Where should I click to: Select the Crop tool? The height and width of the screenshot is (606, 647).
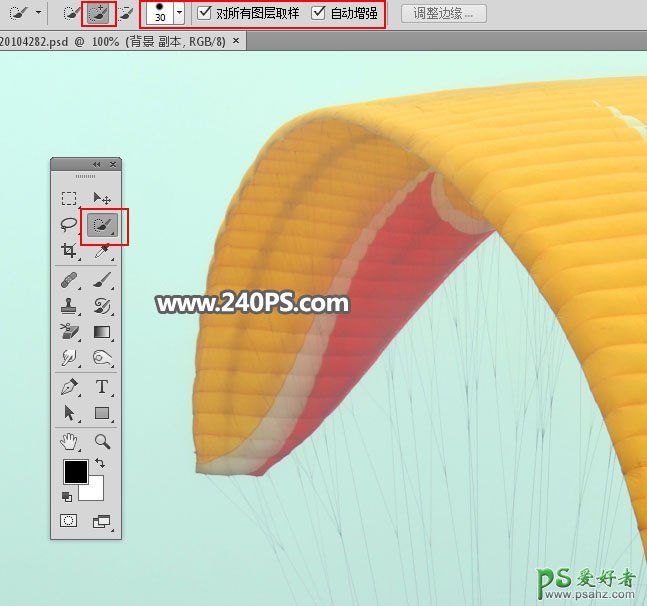69,250
